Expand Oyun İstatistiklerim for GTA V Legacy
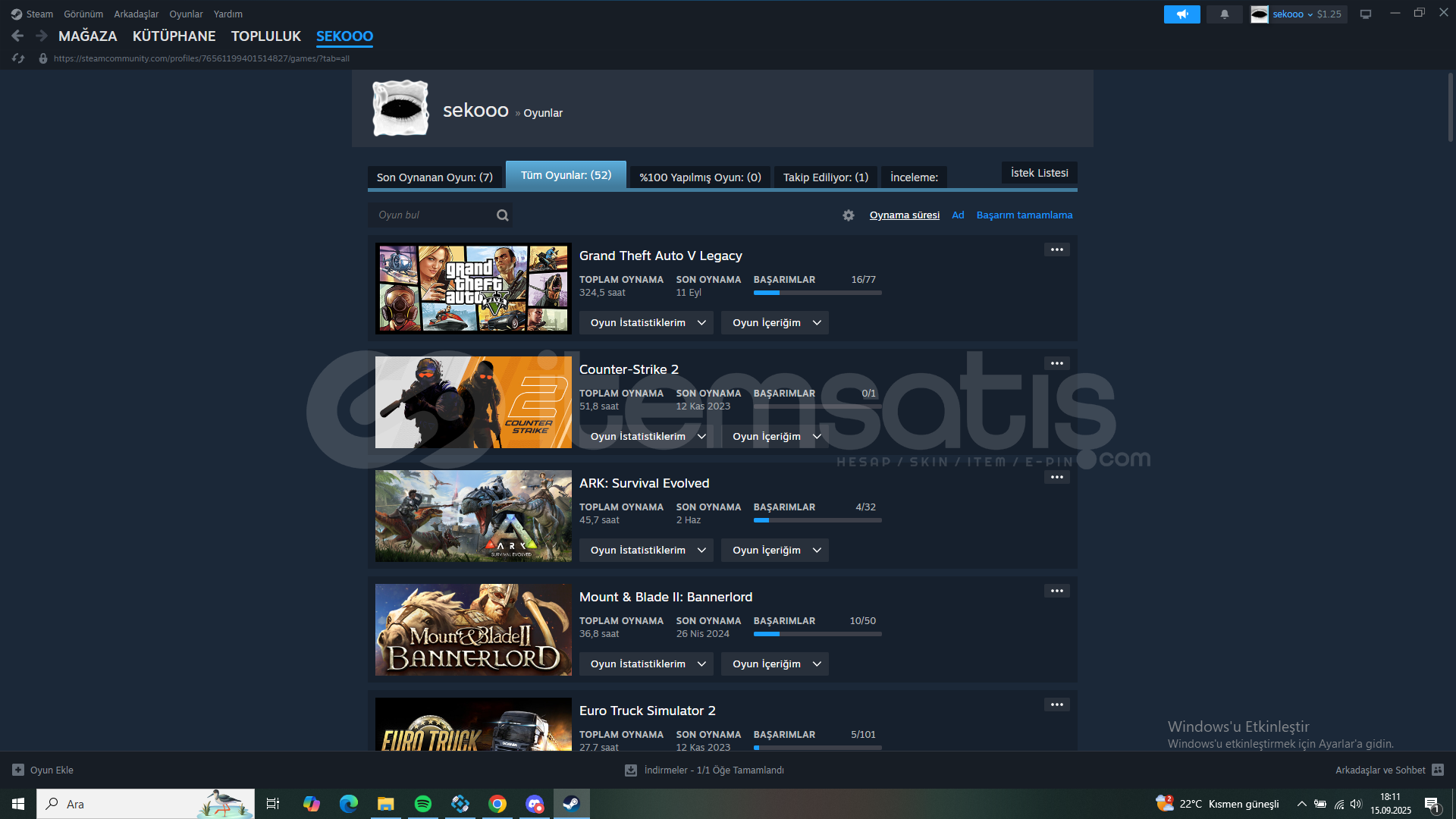The width and height of the screenshot is (1456, 819). pos(646,323)
